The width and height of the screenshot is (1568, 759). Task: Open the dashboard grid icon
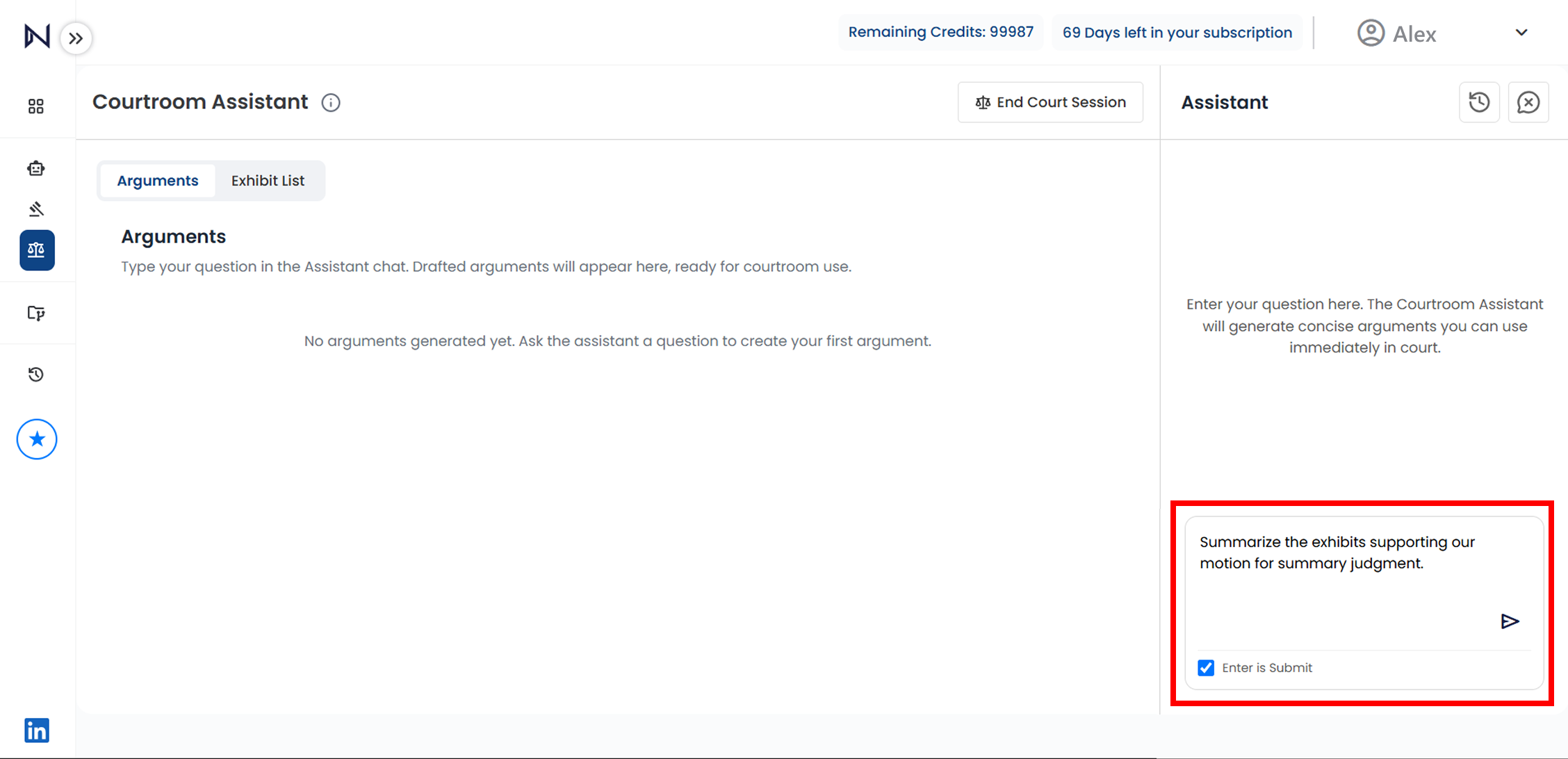[36, 106]
